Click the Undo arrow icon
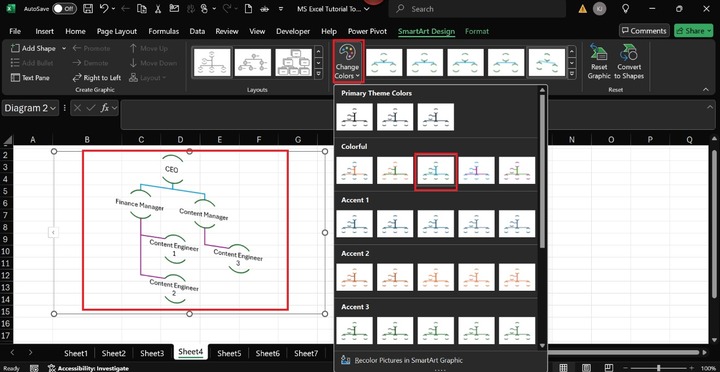This screenshot has height=372, width=720. tap(104, 9)
